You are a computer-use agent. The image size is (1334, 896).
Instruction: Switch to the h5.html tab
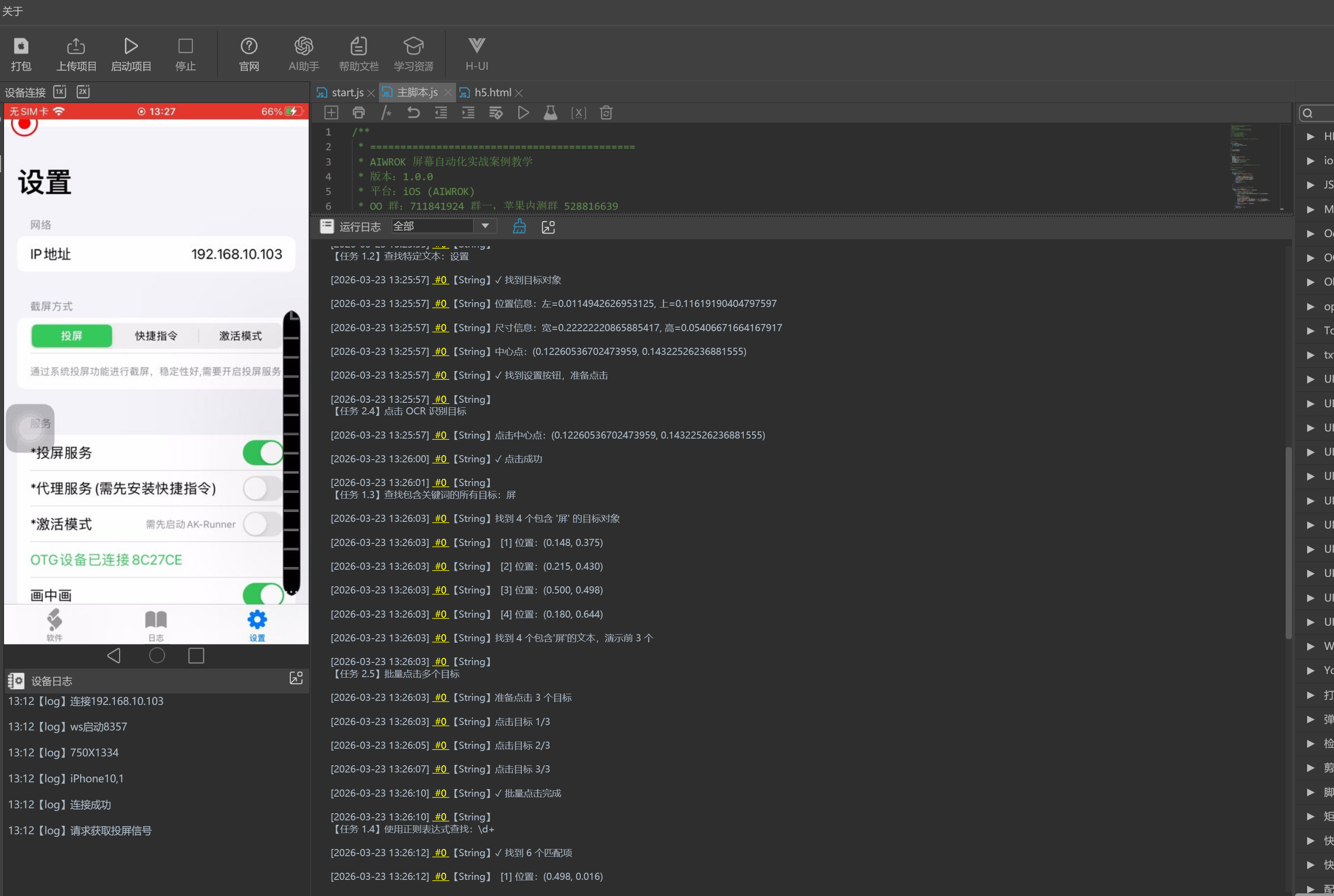coord(492,93)
